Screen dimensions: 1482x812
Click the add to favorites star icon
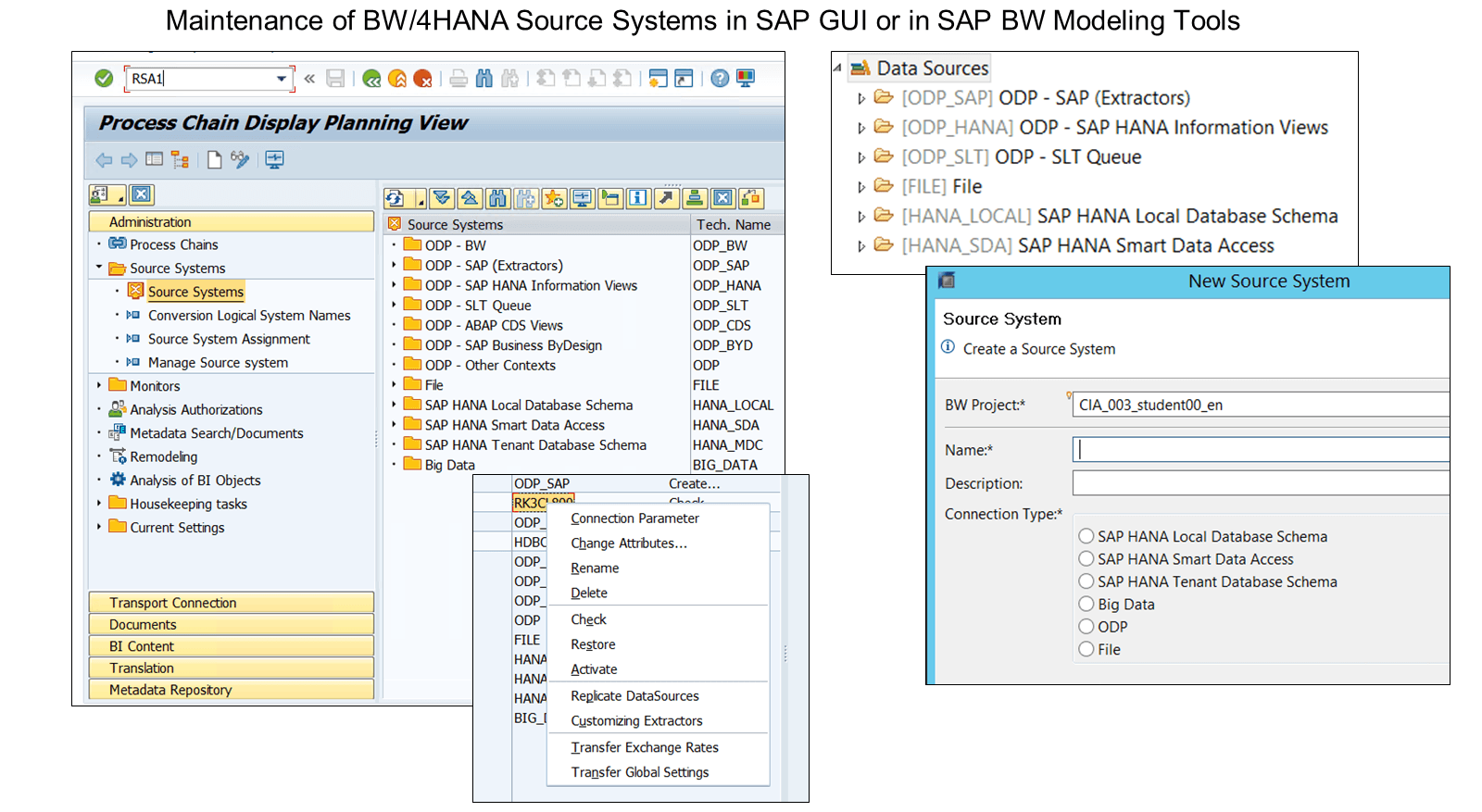click(554, 198)
